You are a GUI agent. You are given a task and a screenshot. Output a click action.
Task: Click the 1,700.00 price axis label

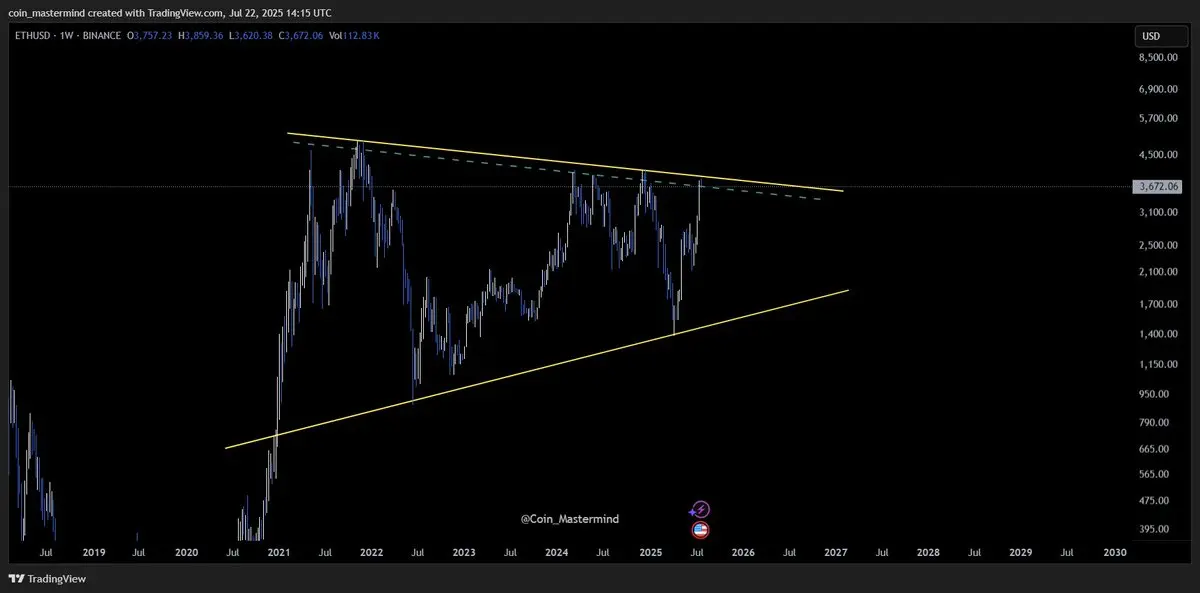click(x=1158, y=304)
